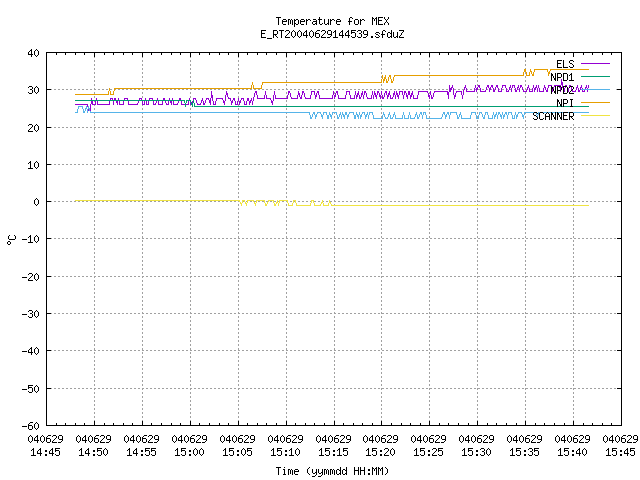
Task: Click the y-axis tick label 30
Action: point(33,90)
